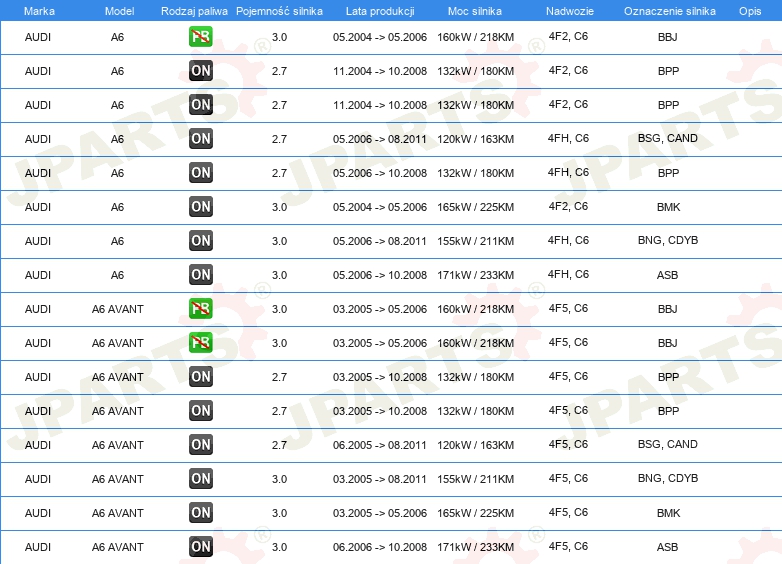Click body code 4F5, C6 in the ASB row
This screenshot has height=564, width=782.
(x=568, y=546)
